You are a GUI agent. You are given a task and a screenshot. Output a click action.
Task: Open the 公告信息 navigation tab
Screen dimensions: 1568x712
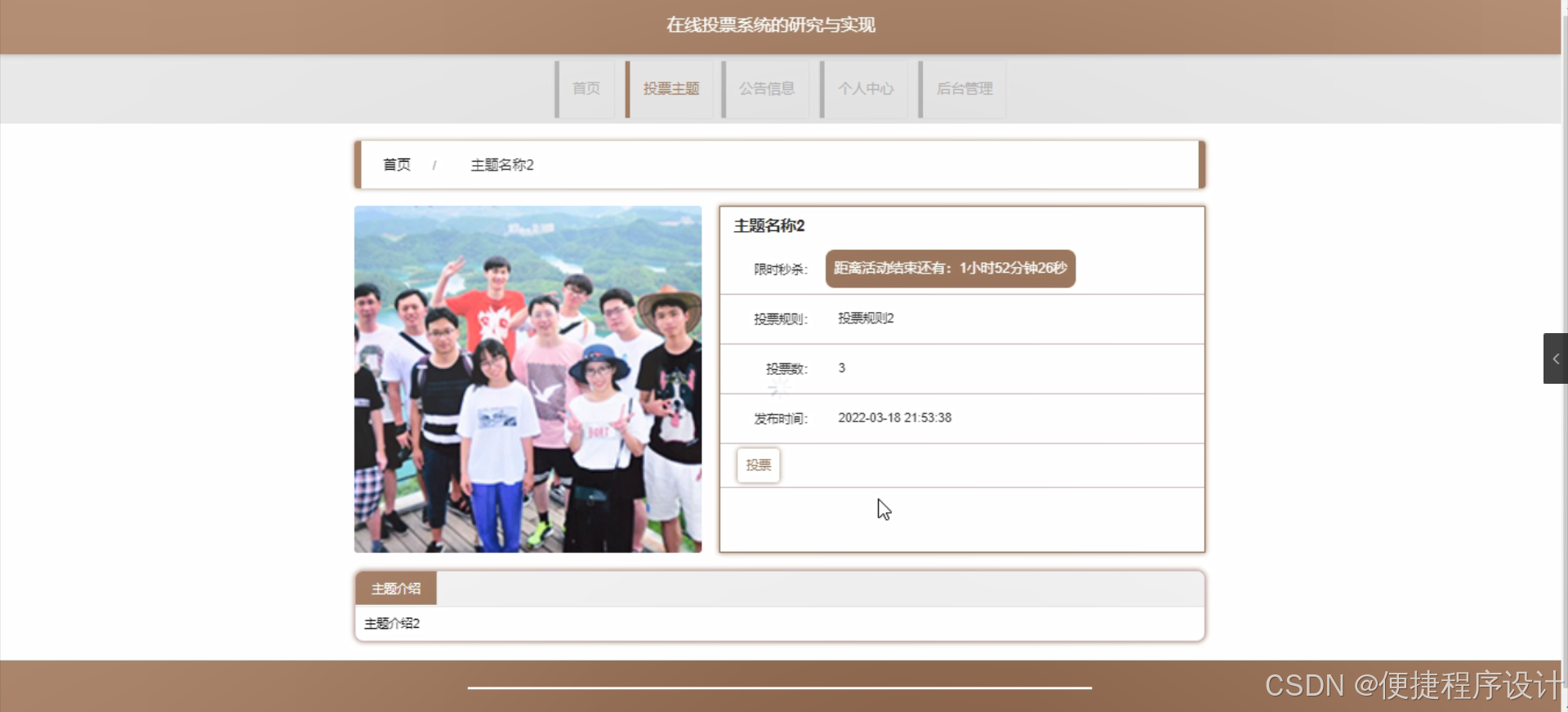click(x=767, y=89)
